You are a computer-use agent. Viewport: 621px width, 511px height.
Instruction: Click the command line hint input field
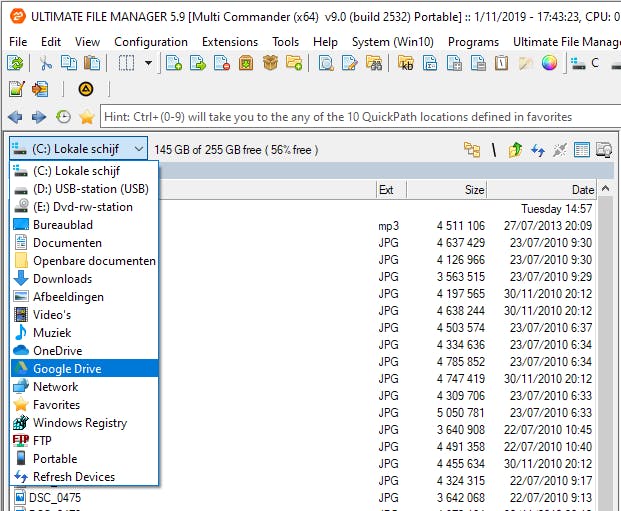coord(350,117)
